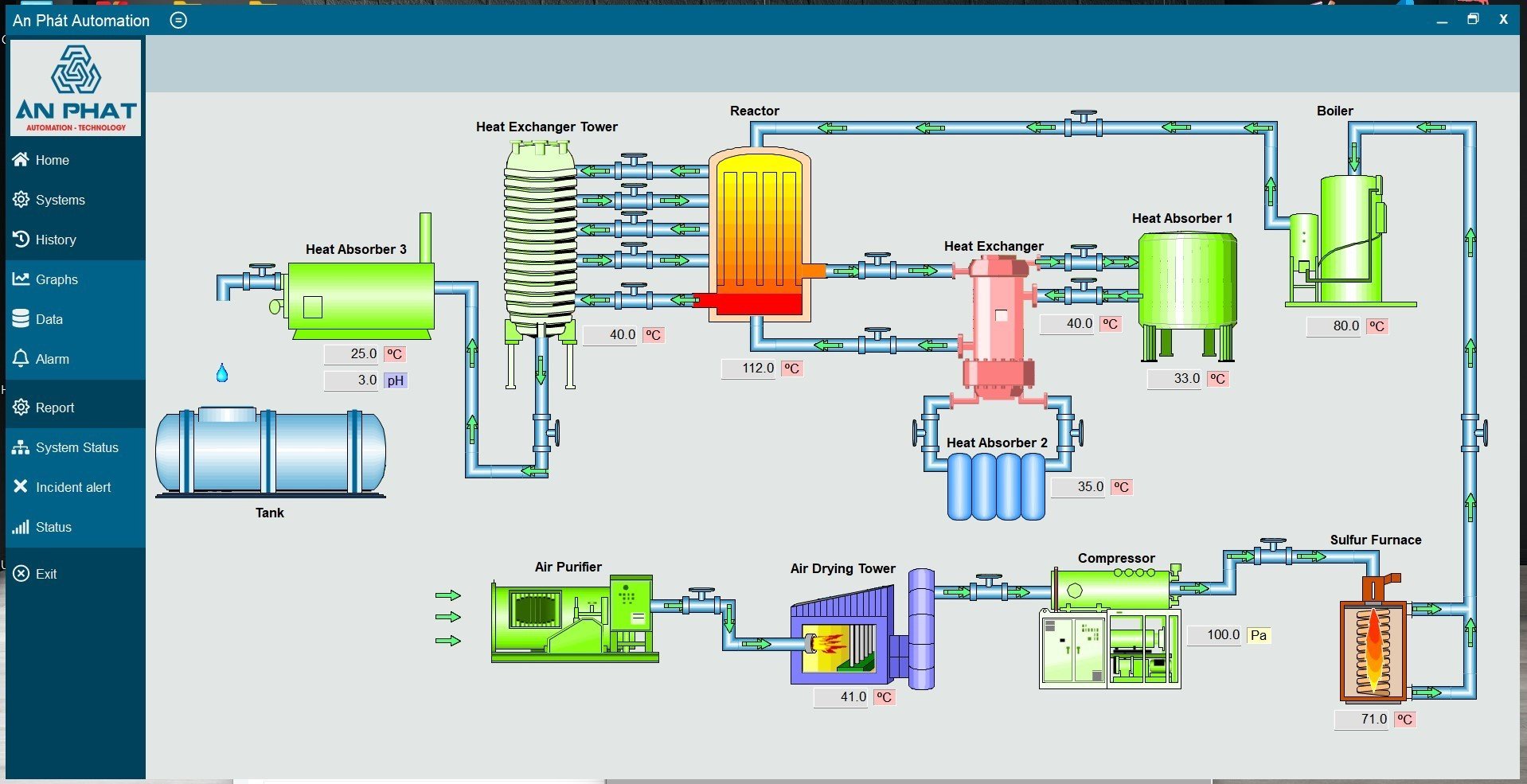
Task: Select the Compressor pressure field showing 100.0
Action: point(1214,635)
